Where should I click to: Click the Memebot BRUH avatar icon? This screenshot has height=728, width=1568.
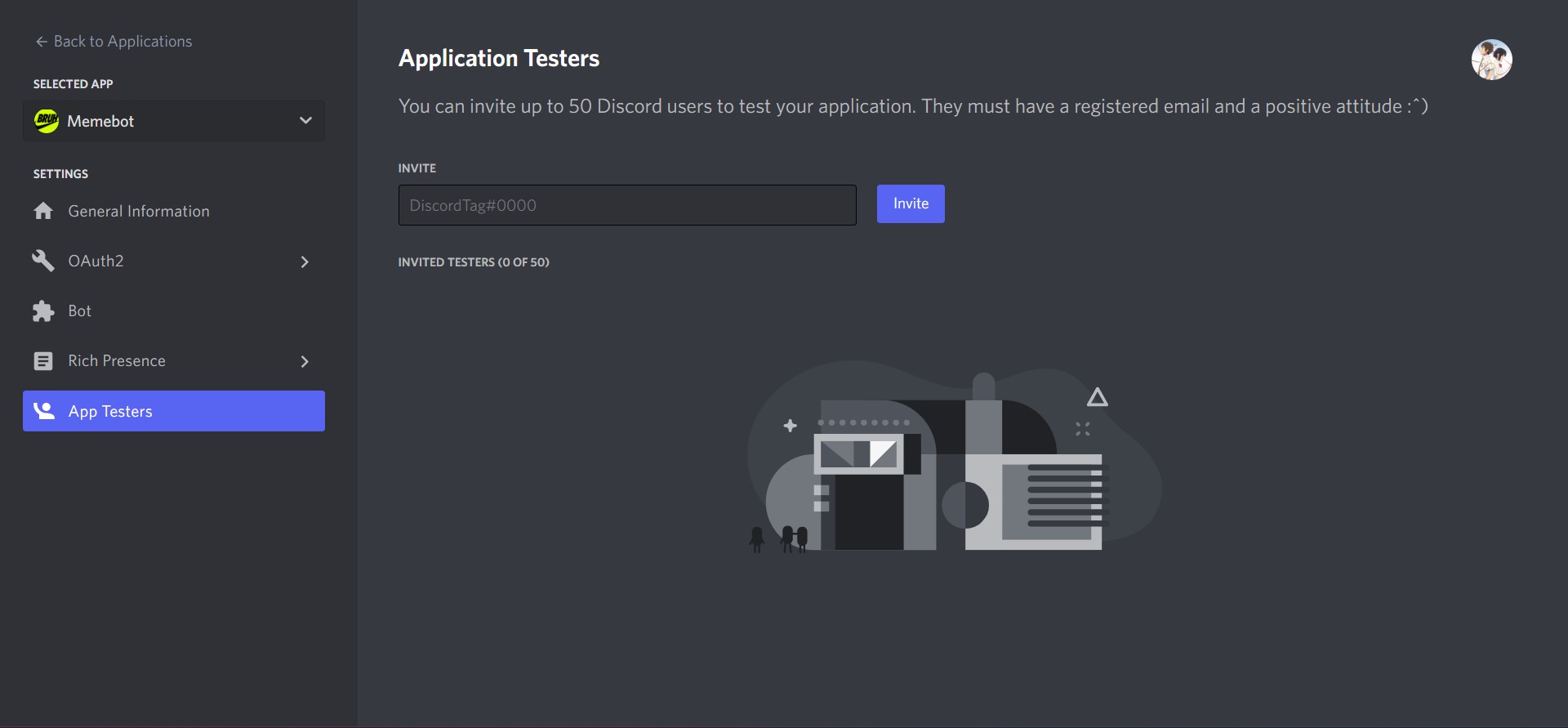pos(46,121)
